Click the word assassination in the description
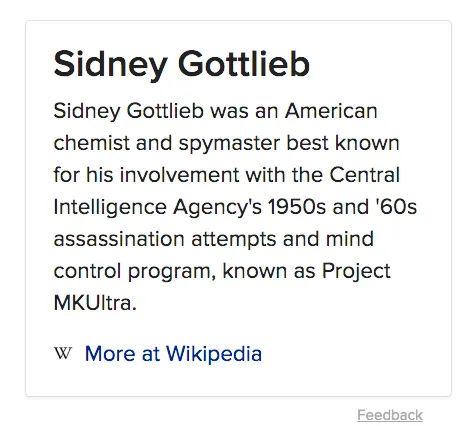466x426 pixels. coord(119,239)
